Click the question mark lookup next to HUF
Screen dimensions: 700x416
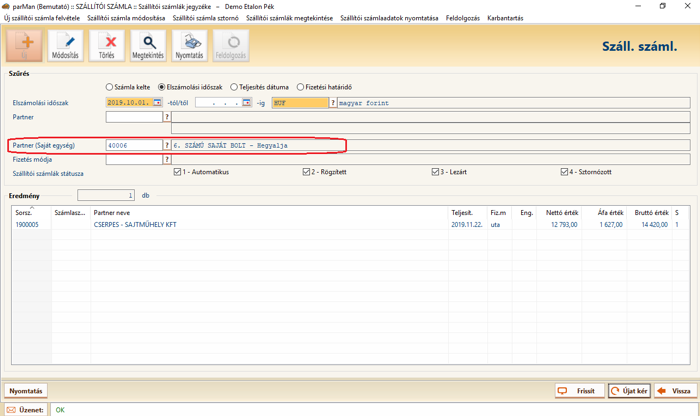(x=333, y=103)
